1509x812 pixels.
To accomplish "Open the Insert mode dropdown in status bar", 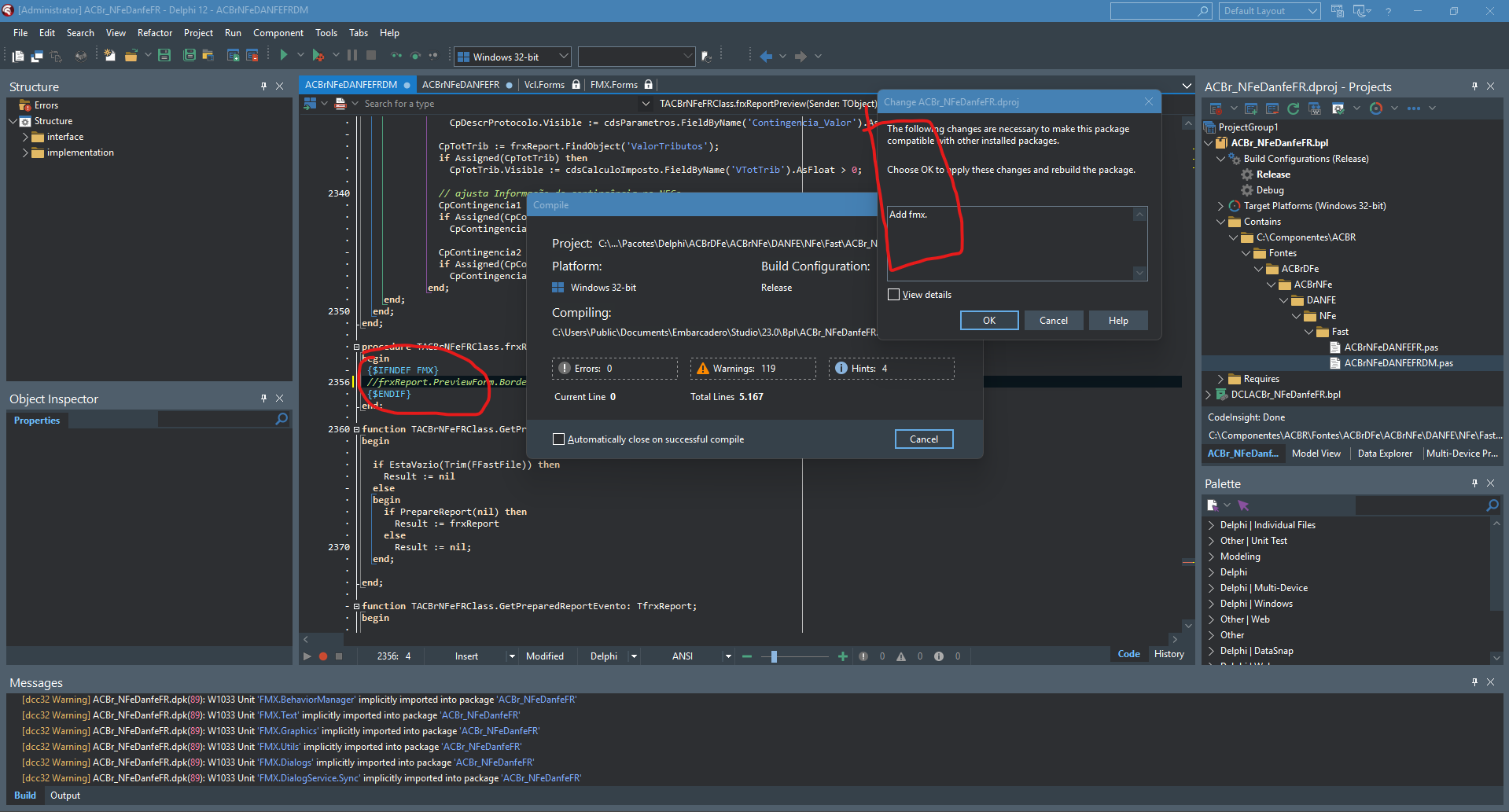I will pyautogui.click(x=512, y=656).
